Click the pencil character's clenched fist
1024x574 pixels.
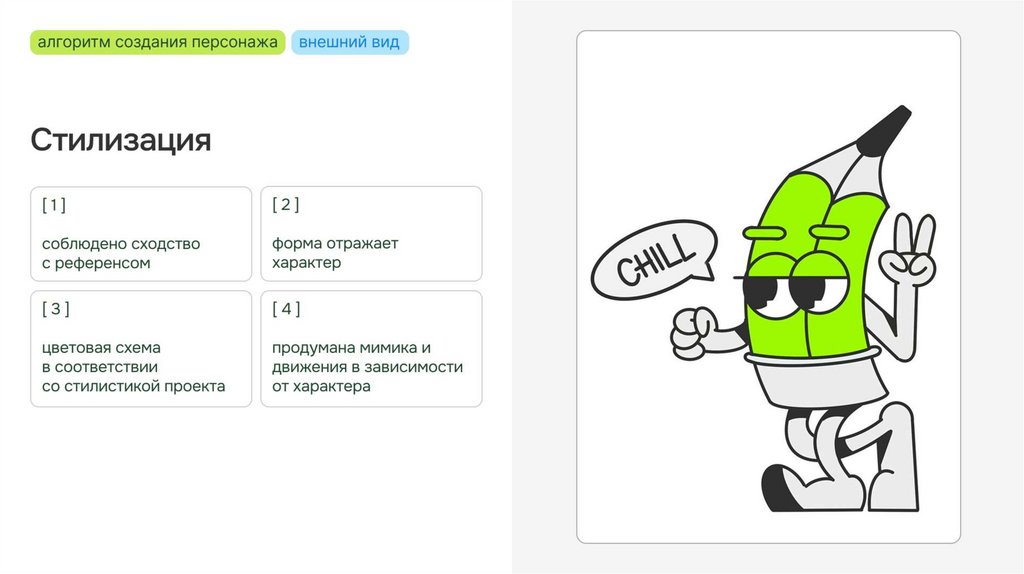coord(694,332)
